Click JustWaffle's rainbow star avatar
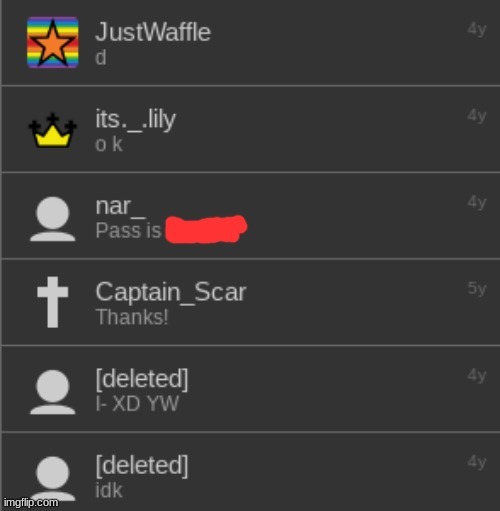The image size is (500, 511). click(x=53, y=42)
